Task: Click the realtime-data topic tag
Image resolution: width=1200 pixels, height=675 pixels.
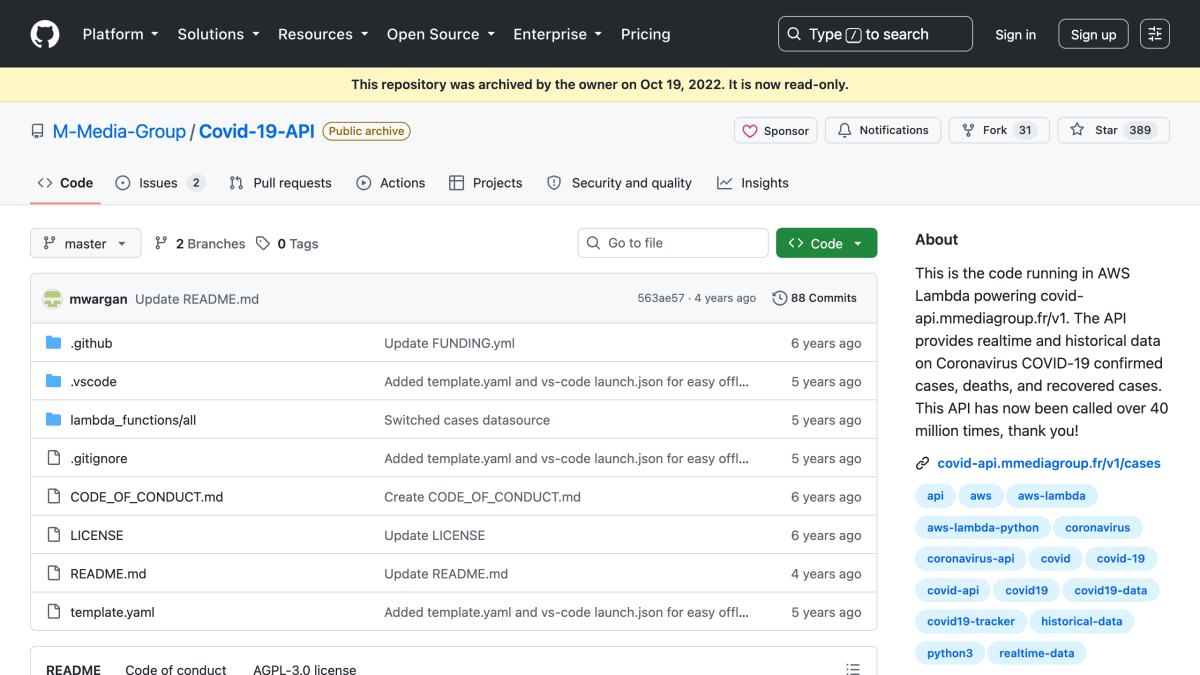Action: (1036, 653)
